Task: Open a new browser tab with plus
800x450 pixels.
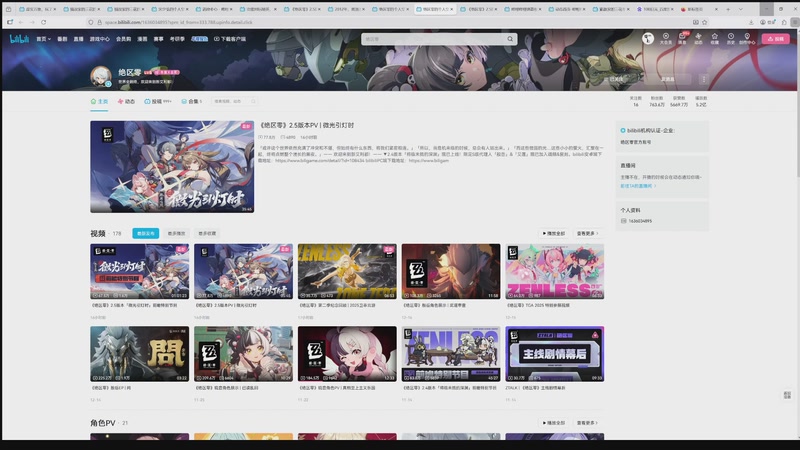Action: click(728, 9)
